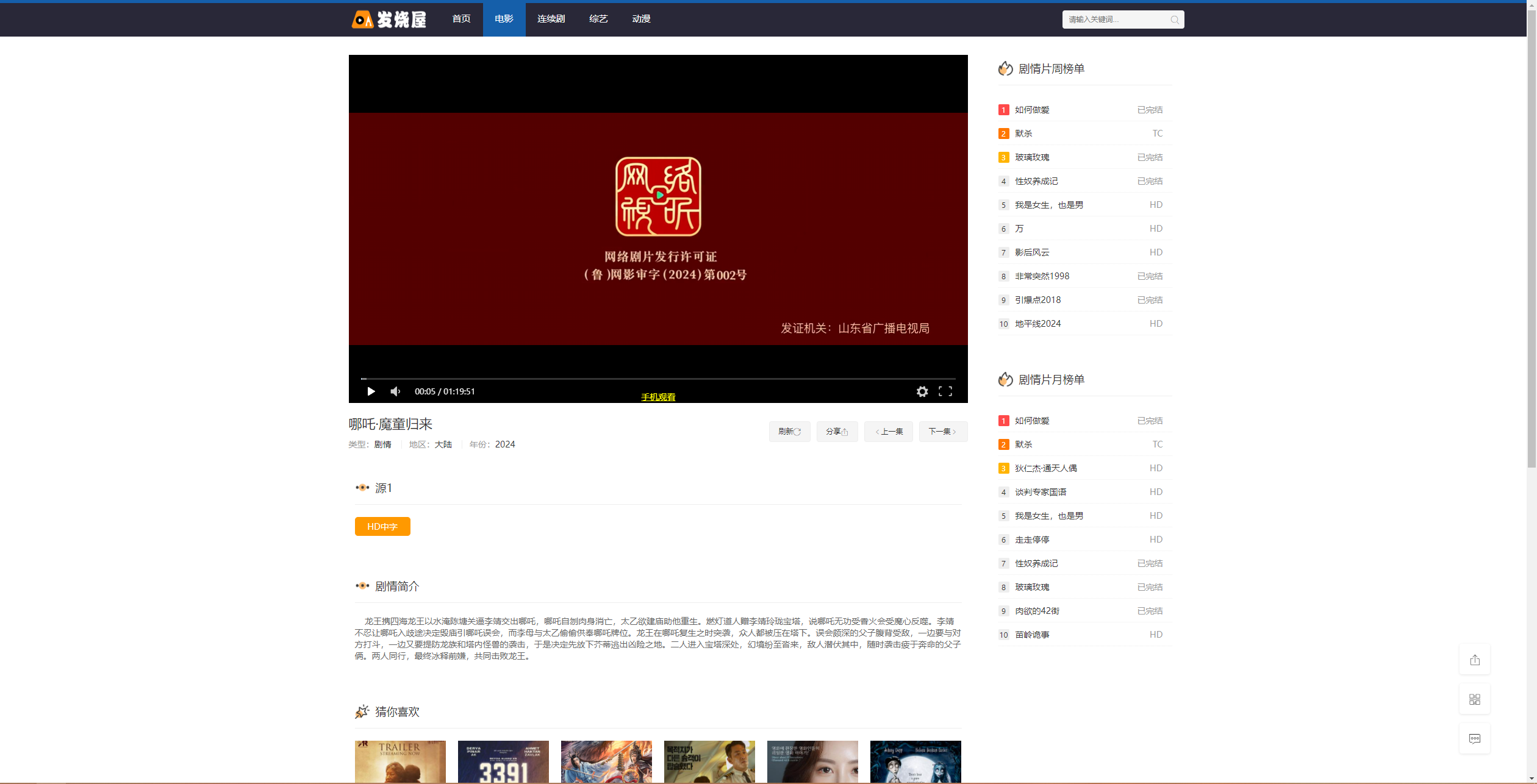The height and width of the screenshot is (784, 1537).
Task: Open 地平线2024 in weekly ranking
Action: tap(1037, 324)
